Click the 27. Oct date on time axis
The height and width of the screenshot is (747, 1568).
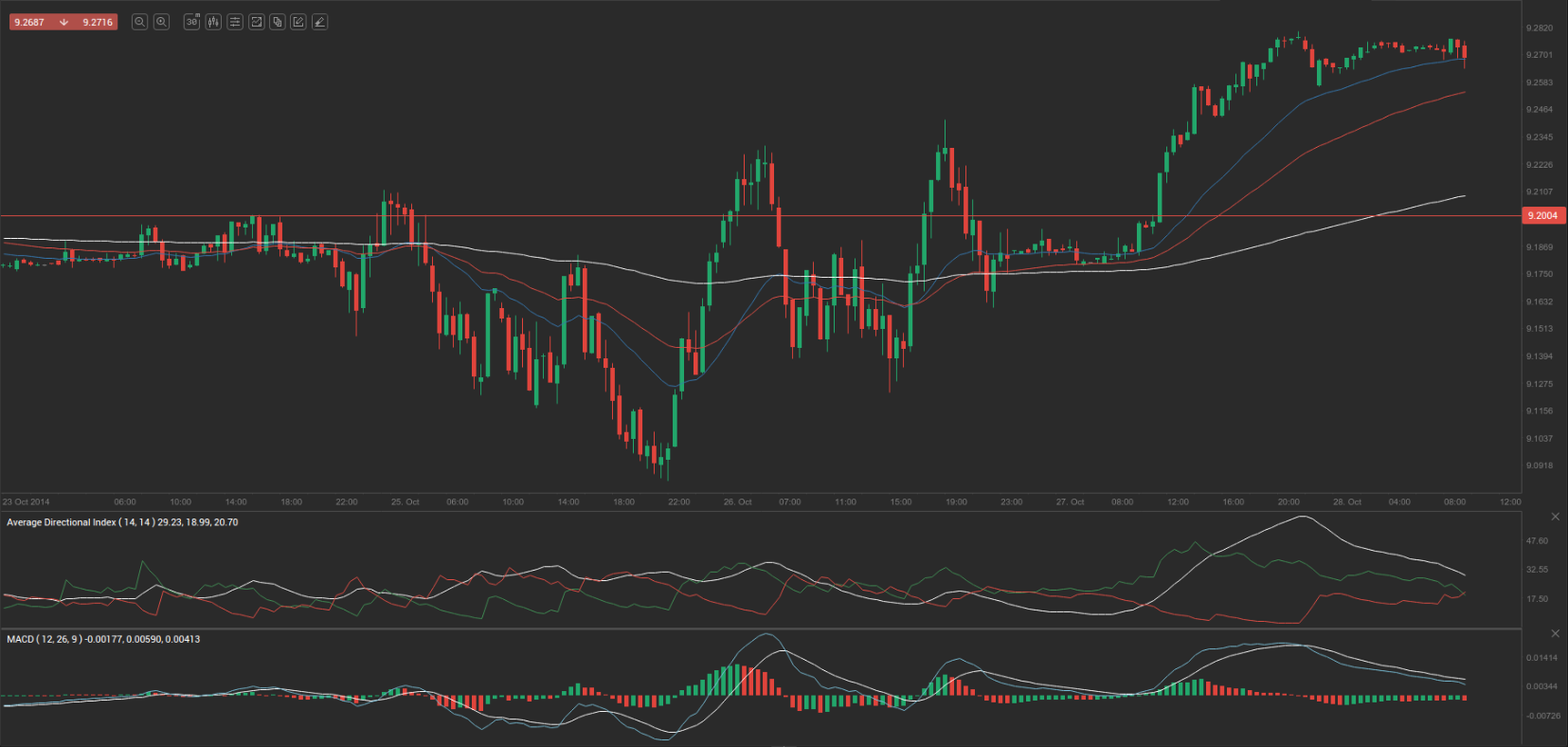pos(1070,502)
